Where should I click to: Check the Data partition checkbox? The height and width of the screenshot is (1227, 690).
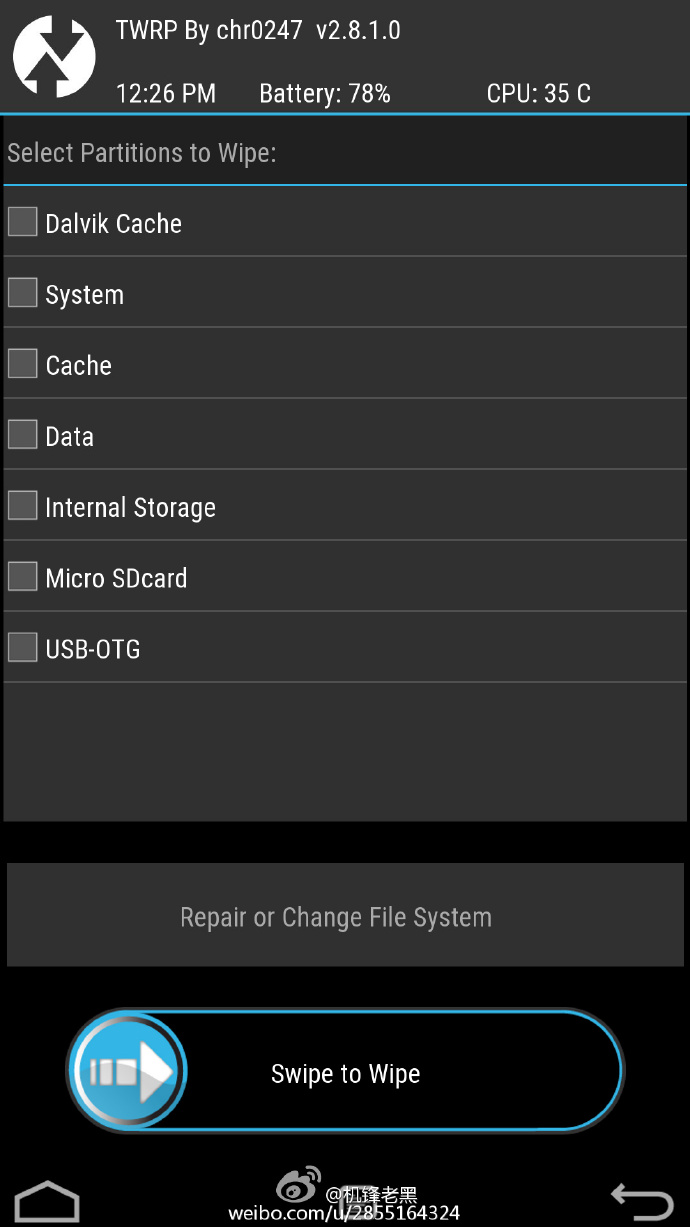22,434
